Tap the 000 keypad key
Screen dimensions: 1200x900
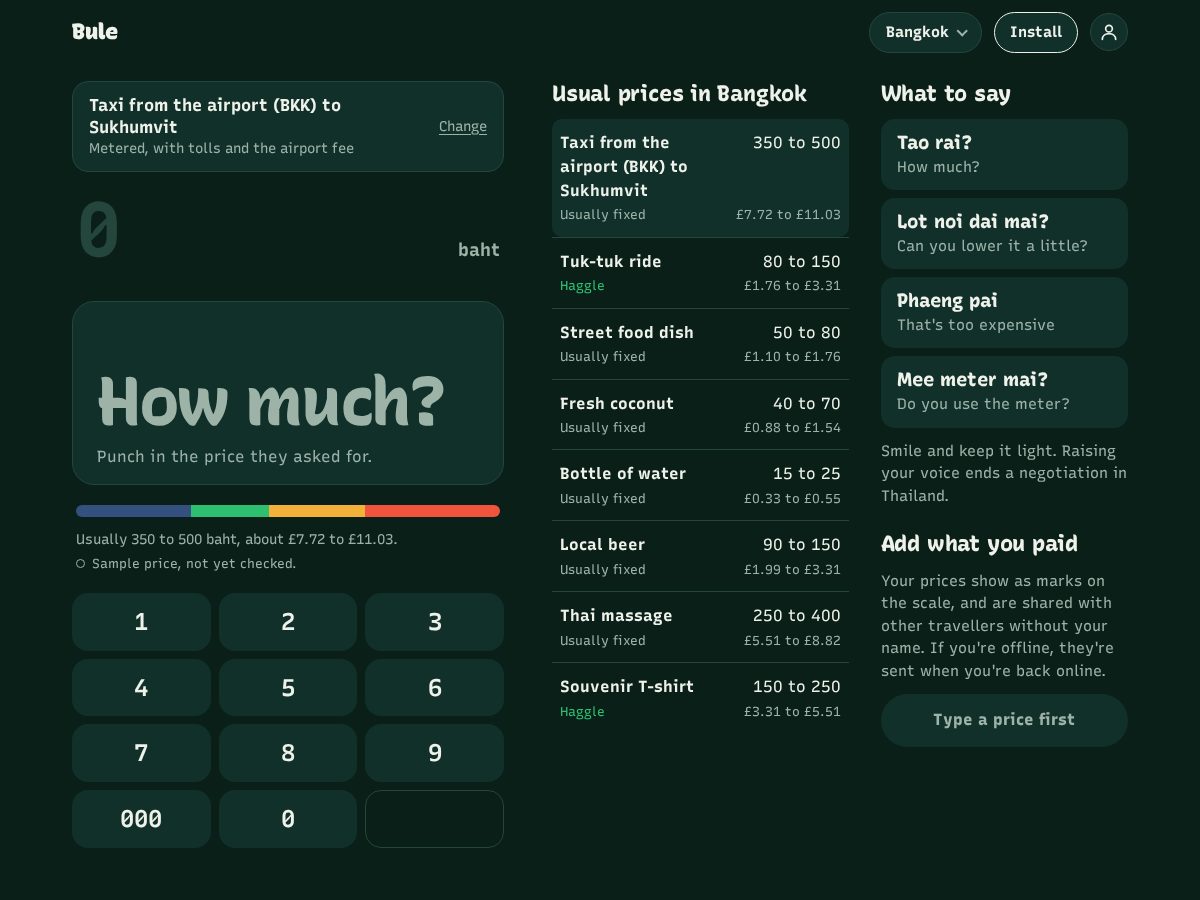point(141,819)
